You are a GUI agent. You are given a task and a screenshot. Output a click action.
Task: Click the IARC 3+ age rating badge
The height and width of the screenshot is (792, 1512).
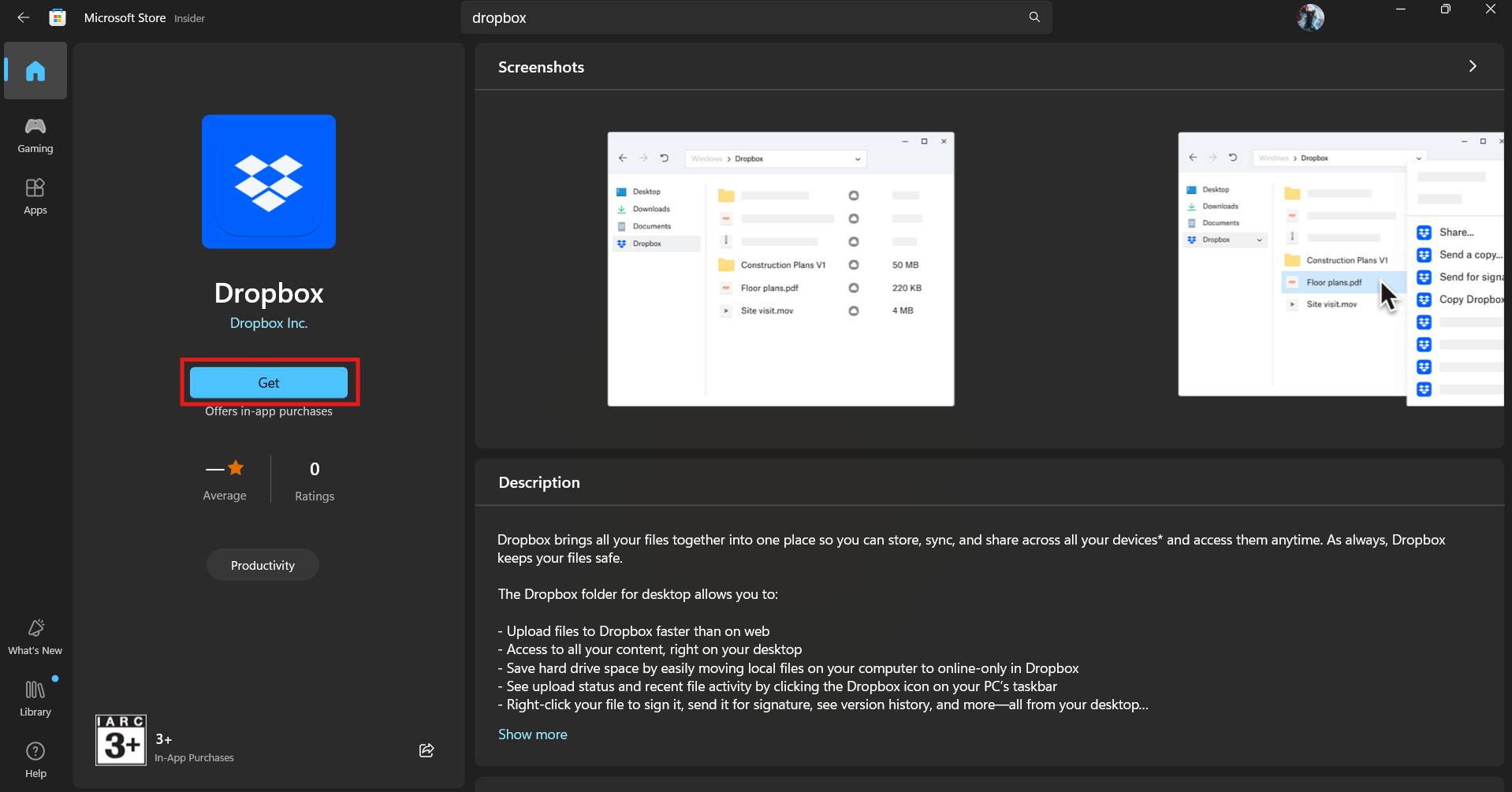(120, 739)
